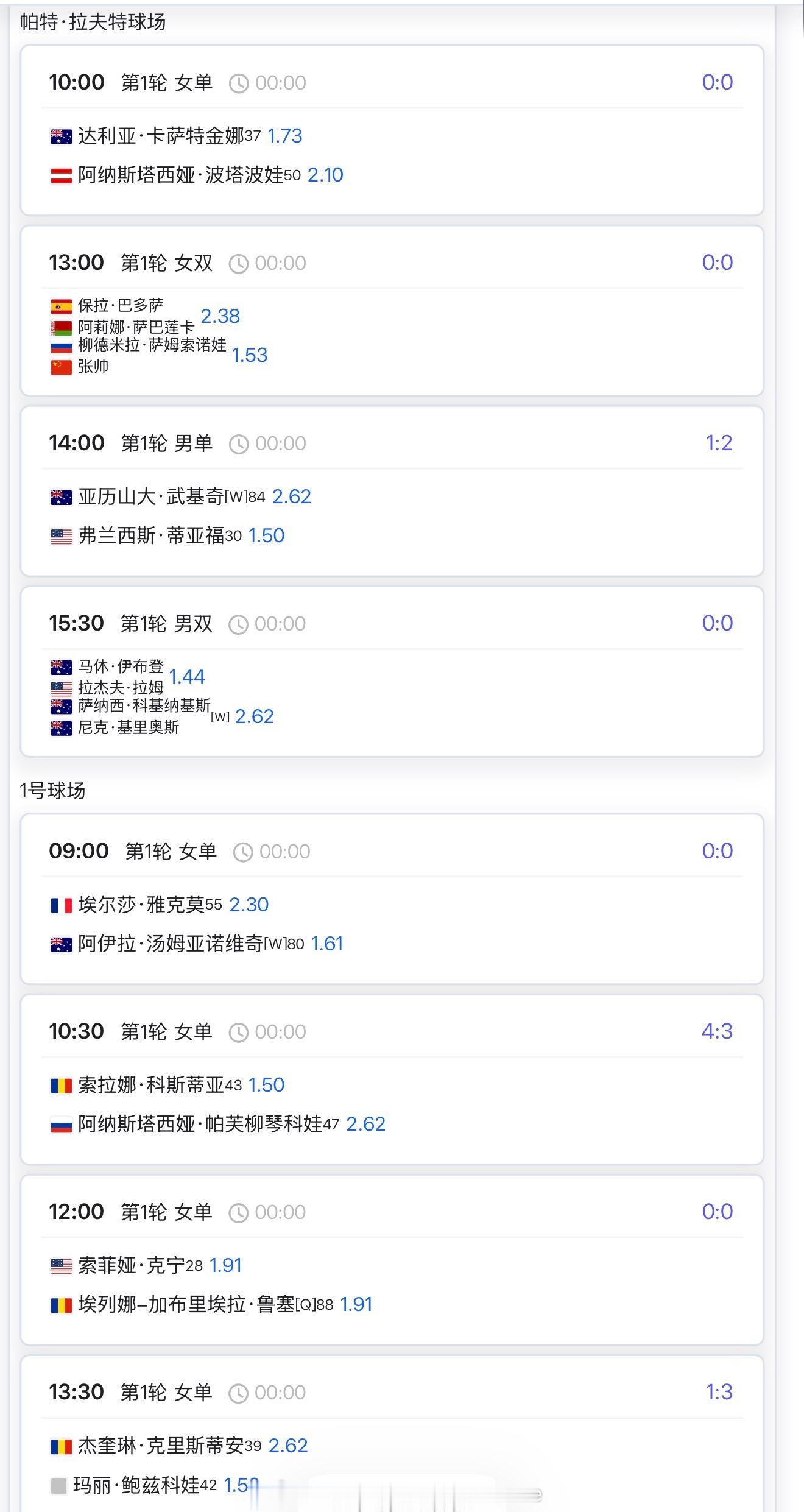Select odds 1.73 for 达利亚·卡萨特金娜
This screenshot has height=1512, width=804.
(x=284, y=136)
